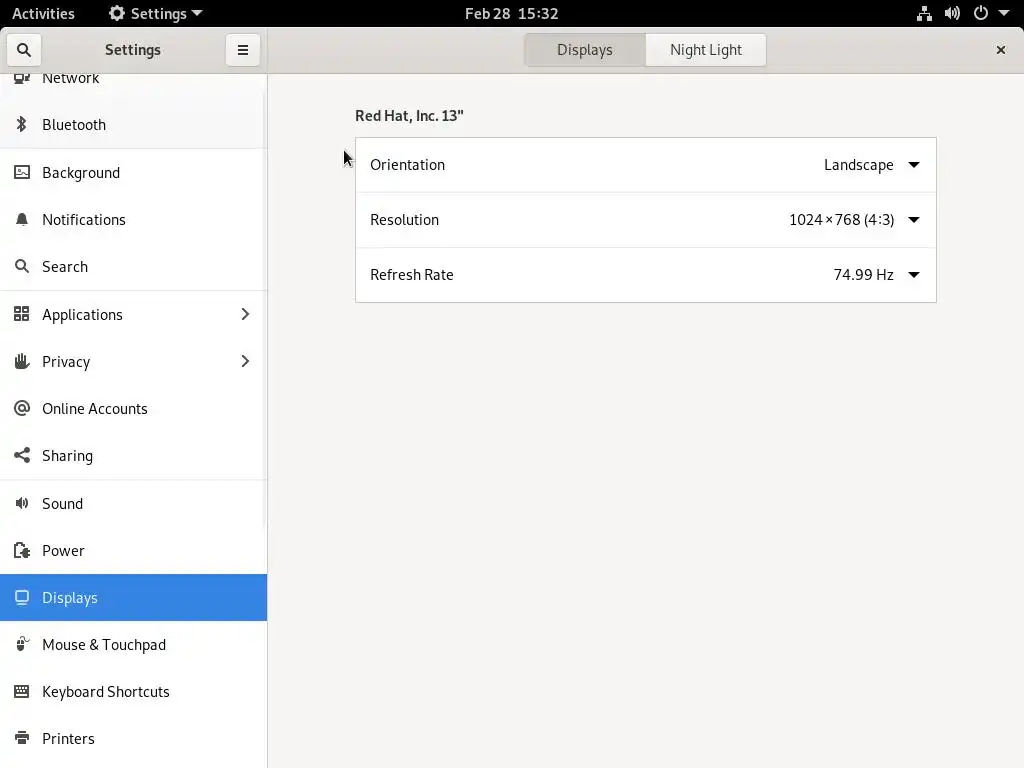Image resolution: width=1024 pixels, height=768 pixels.
Task: Click the Sound speaker icon in sidebar
Action: point(22,503)
